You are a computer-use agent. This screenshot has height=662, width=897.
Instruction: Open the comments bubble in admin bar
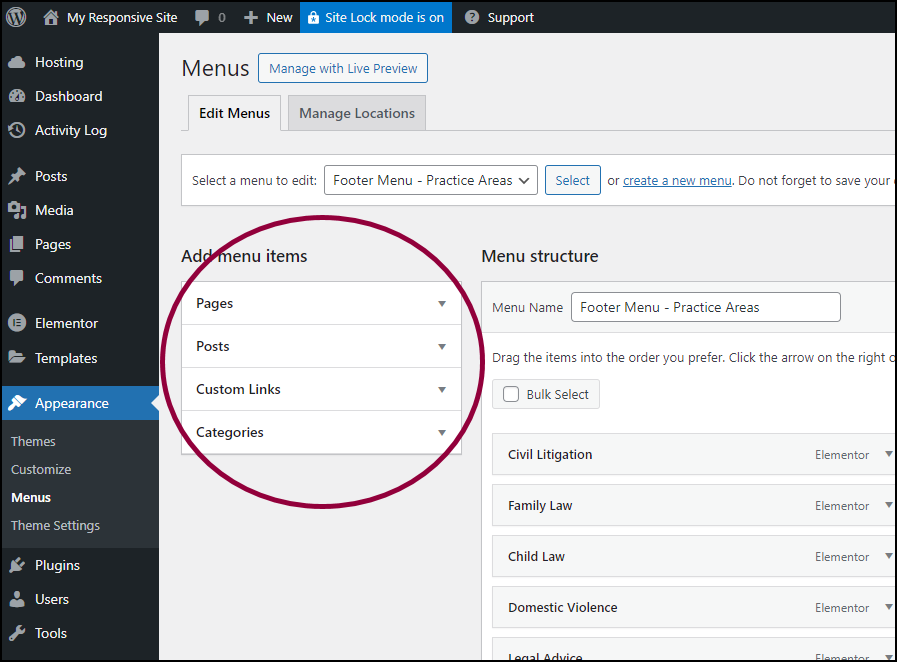pos(210,17)
